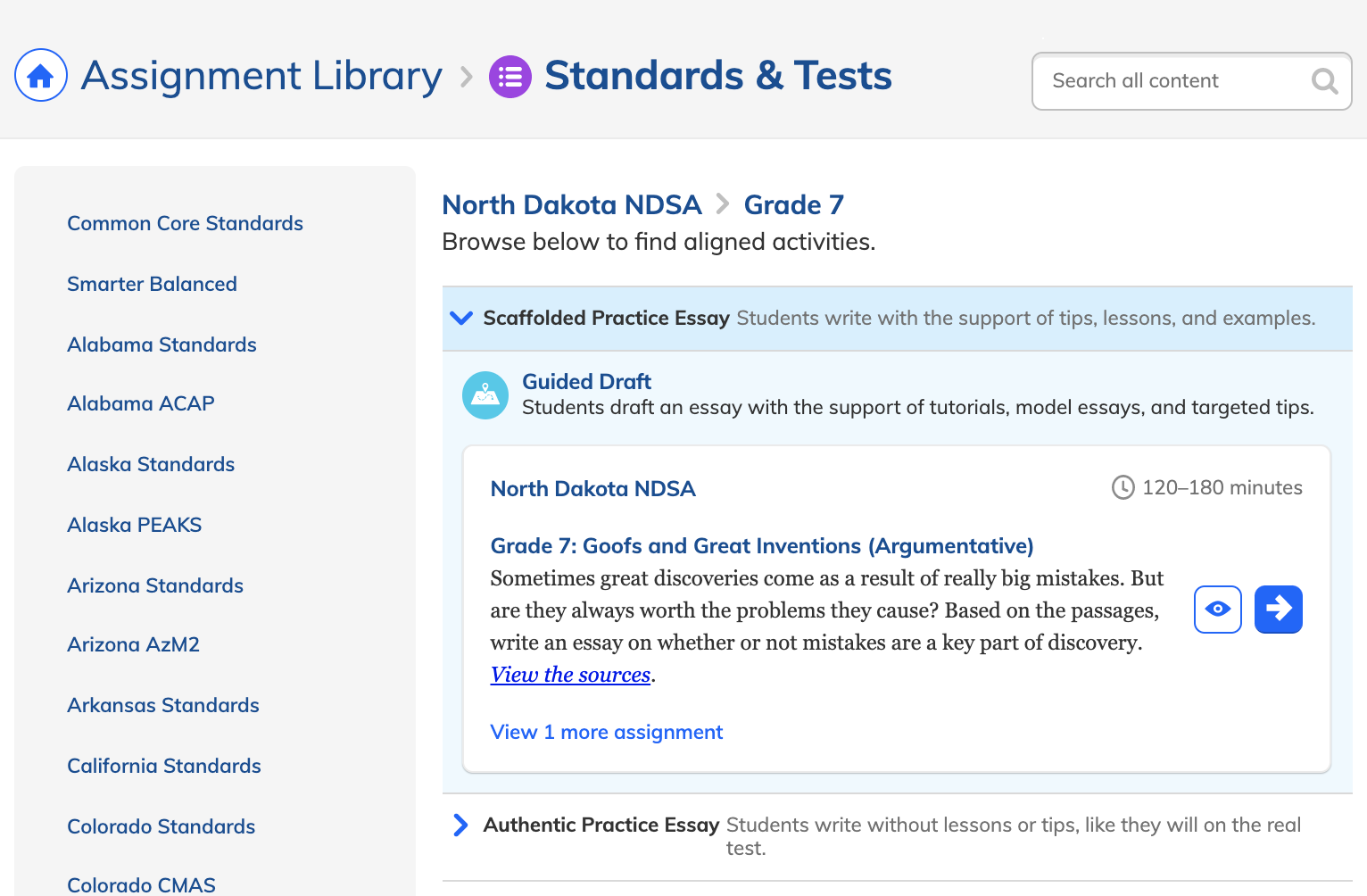Select Alabama ACAP in sidebar
The image size is (1367, 896).
click(x=141, y=403)
